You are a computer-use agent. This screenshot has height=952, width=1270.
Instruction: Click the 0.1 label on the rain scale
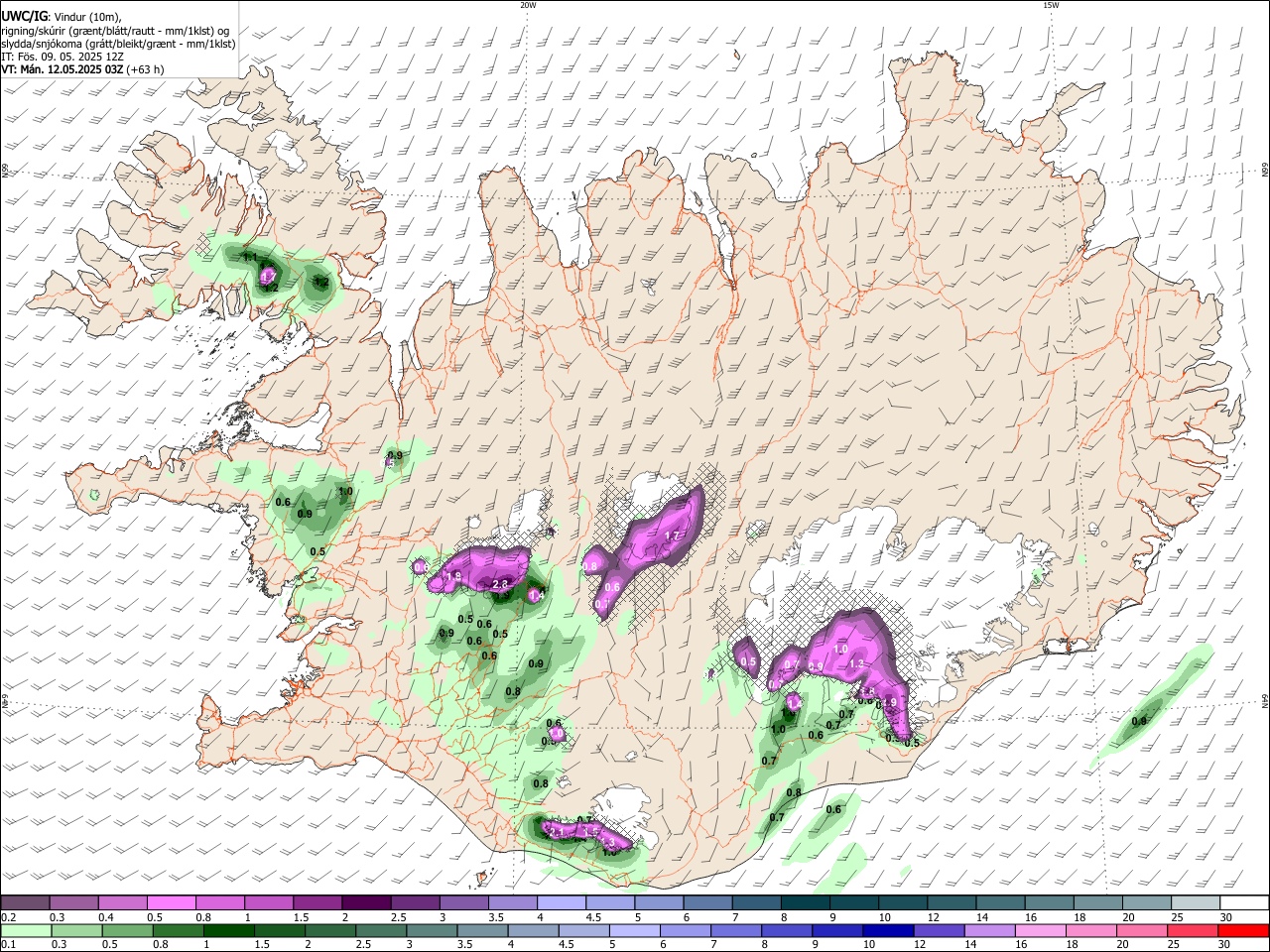(x=8, y=945)
